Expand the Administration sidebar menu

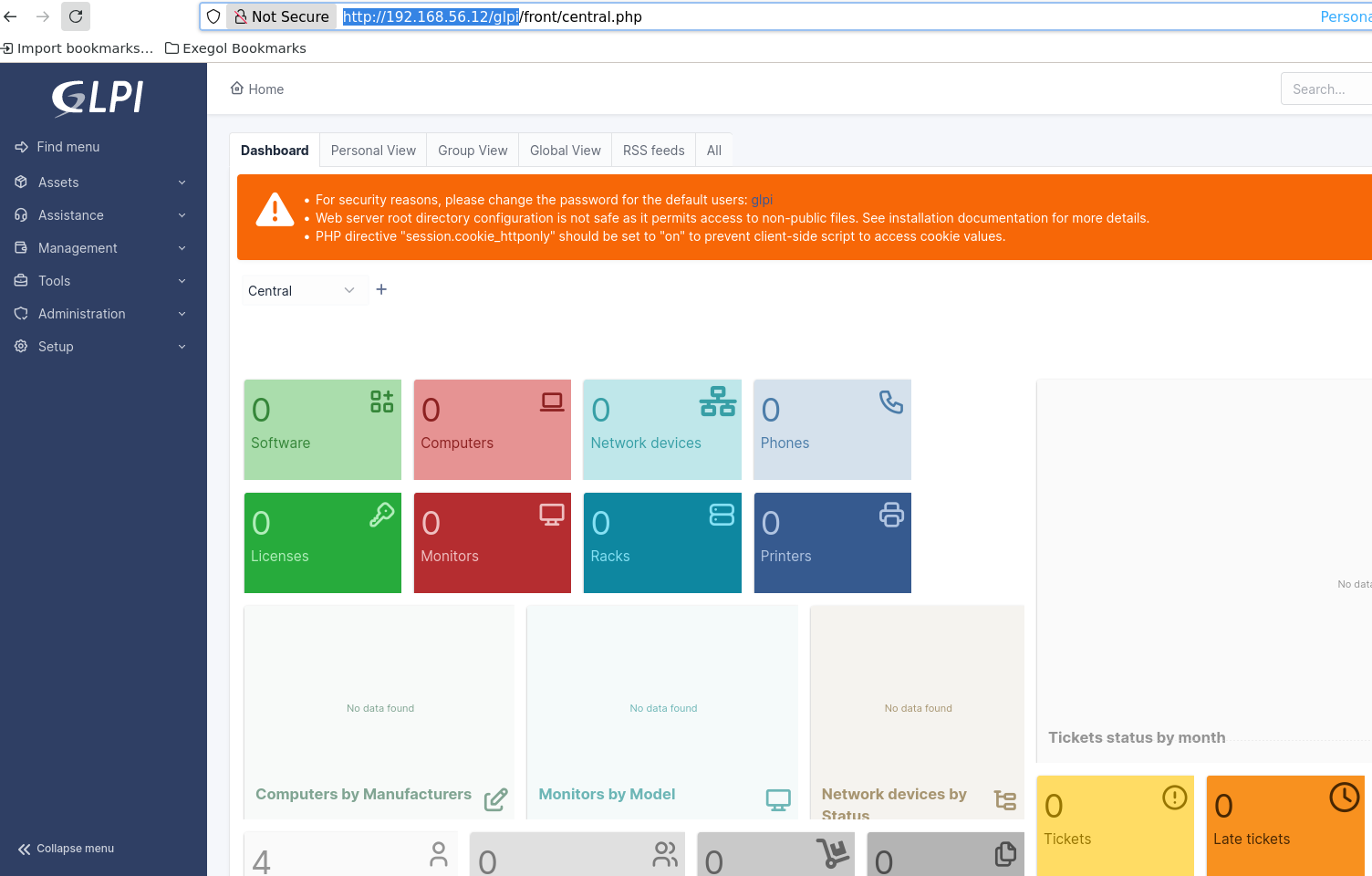tap(100, 314)
